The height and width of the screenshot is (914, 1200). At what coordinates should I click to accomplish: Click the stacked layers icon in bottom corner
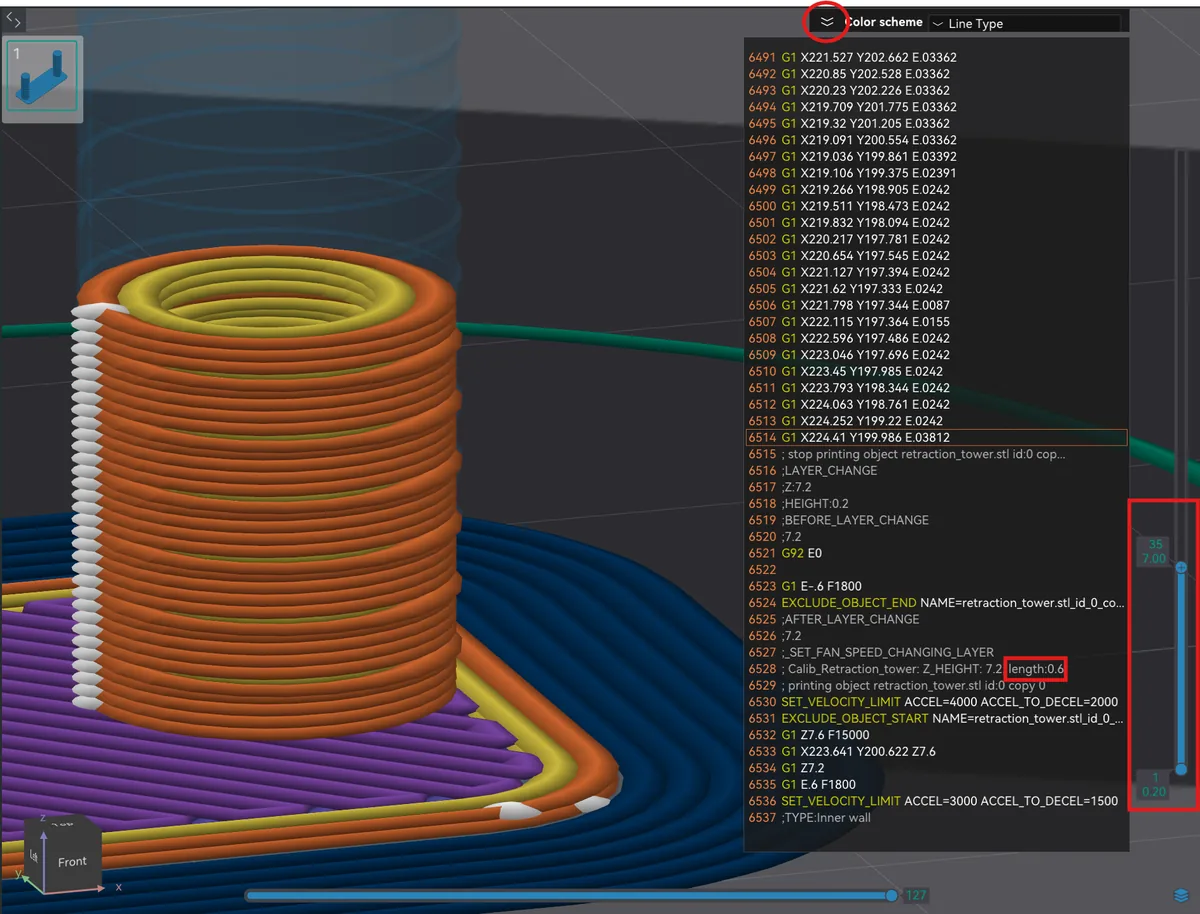coord(1182,895)
